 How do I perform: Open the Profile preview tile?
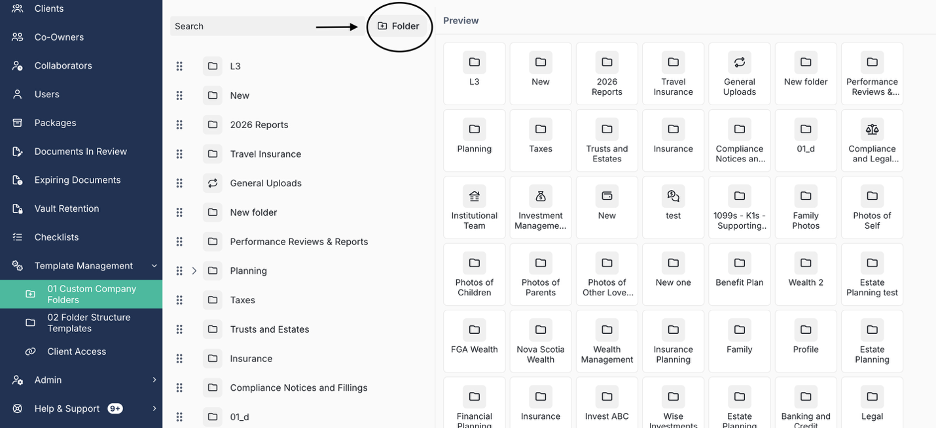[x=806, y=341]
